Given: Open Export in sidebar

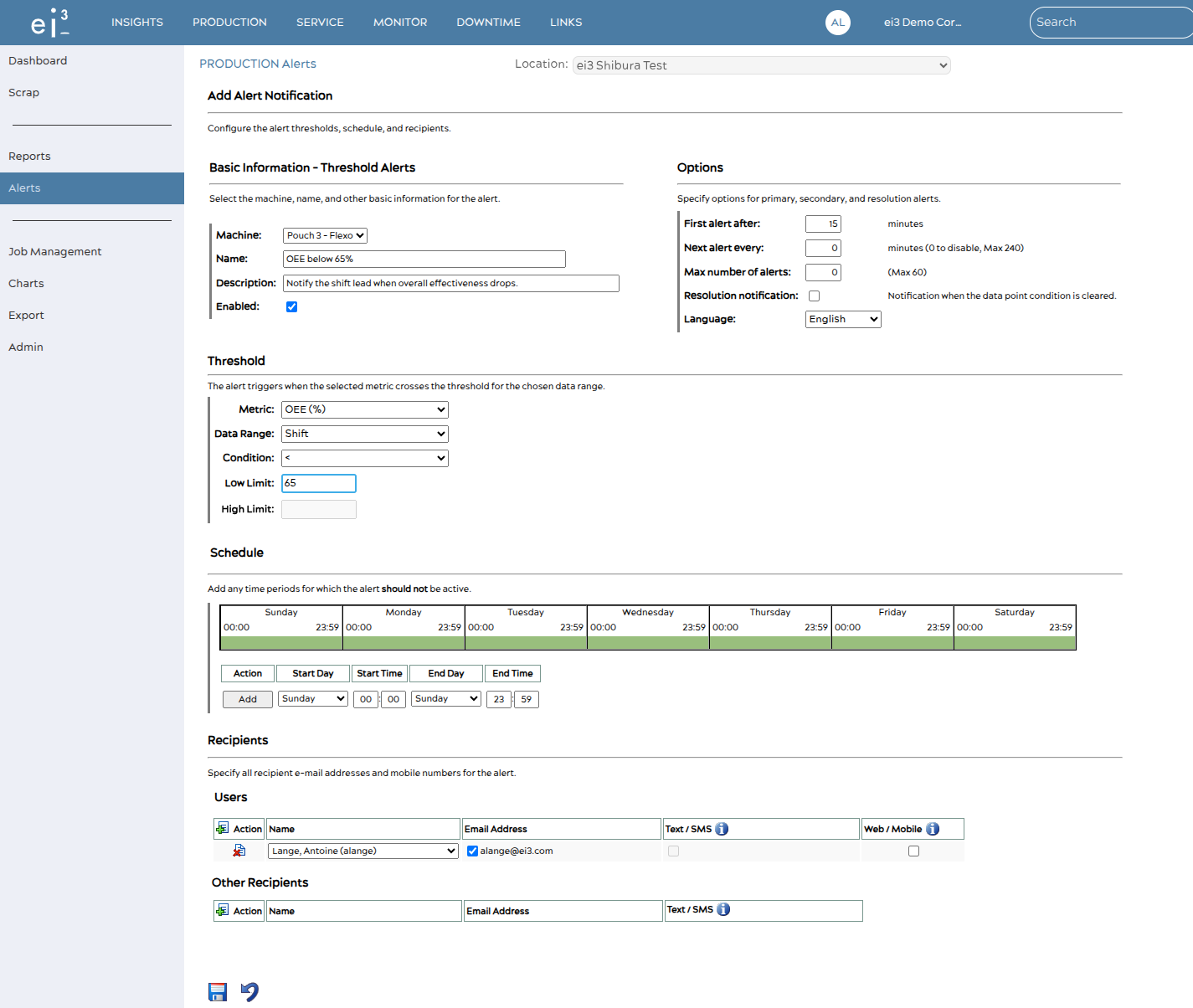Looking at the screenshot, I should tap(92, 316).
